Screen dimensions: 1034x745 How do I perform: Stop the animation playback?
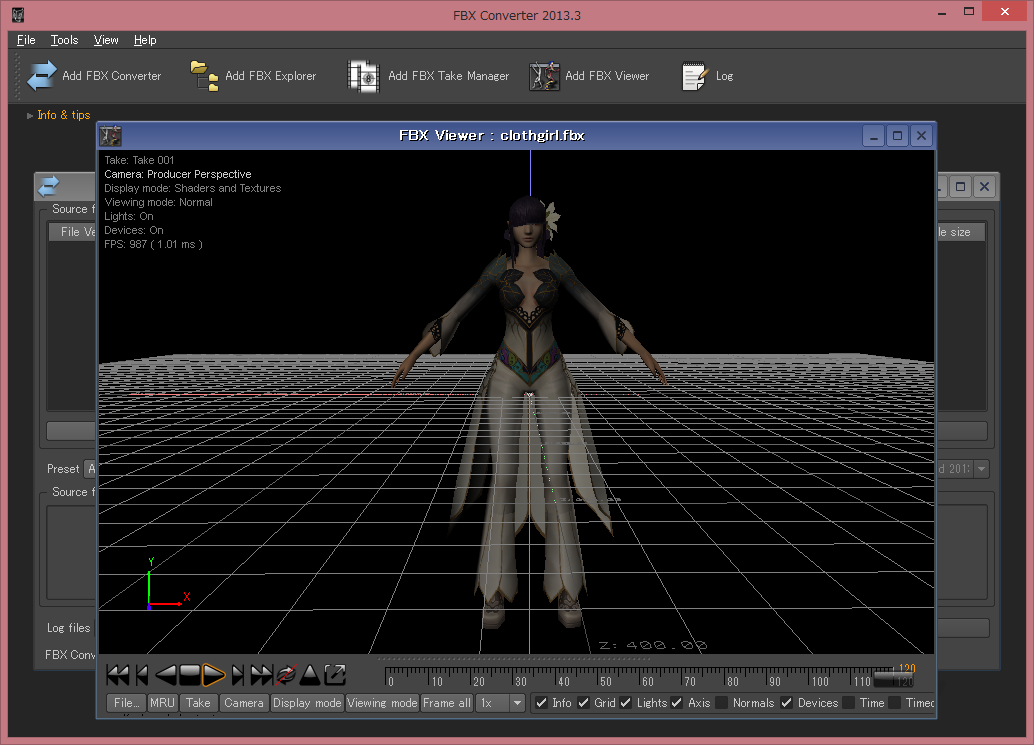(x=190, y=674)
